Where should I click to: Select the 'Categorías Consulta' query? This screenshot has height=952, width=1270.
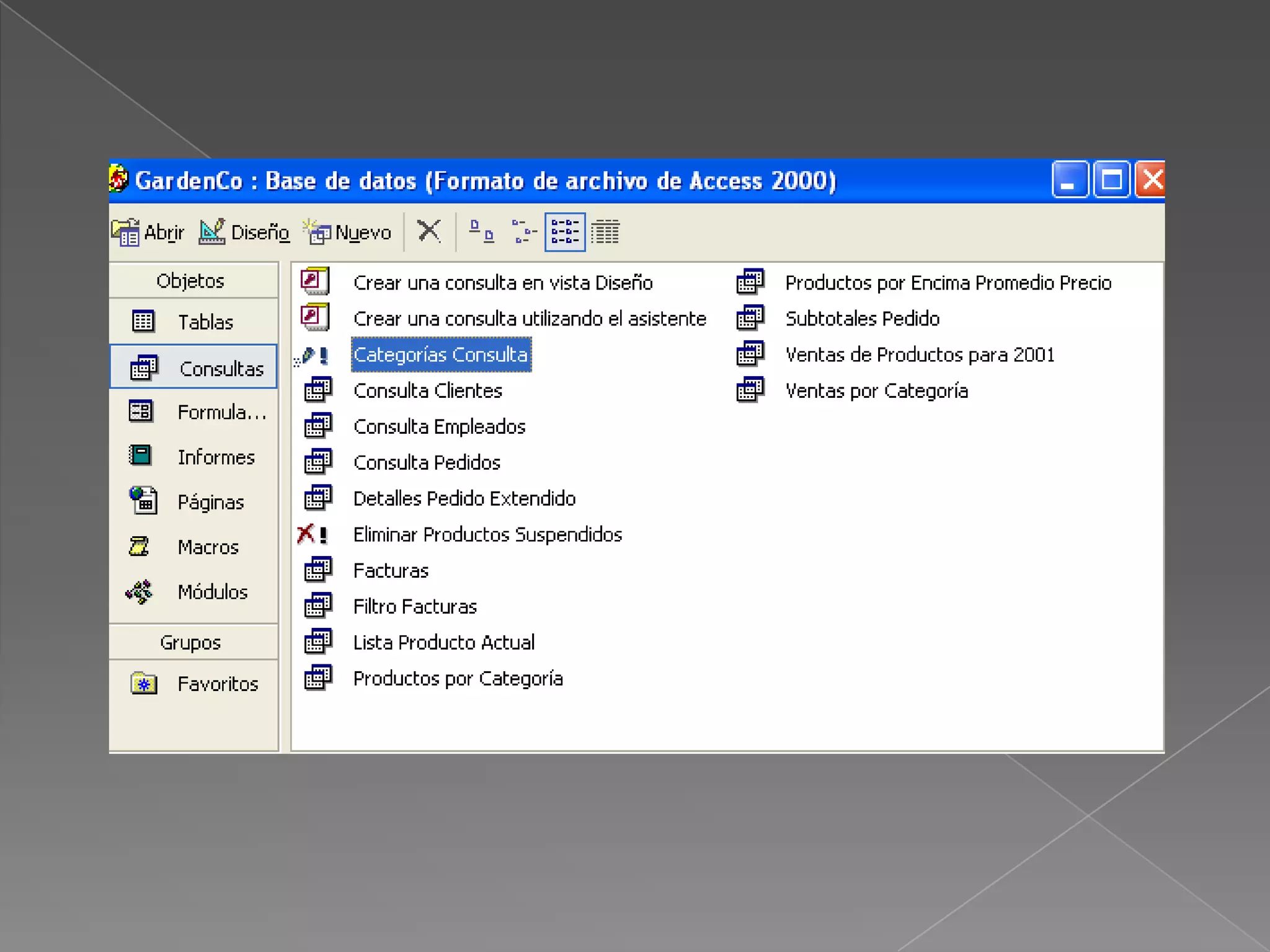point(441,355)
